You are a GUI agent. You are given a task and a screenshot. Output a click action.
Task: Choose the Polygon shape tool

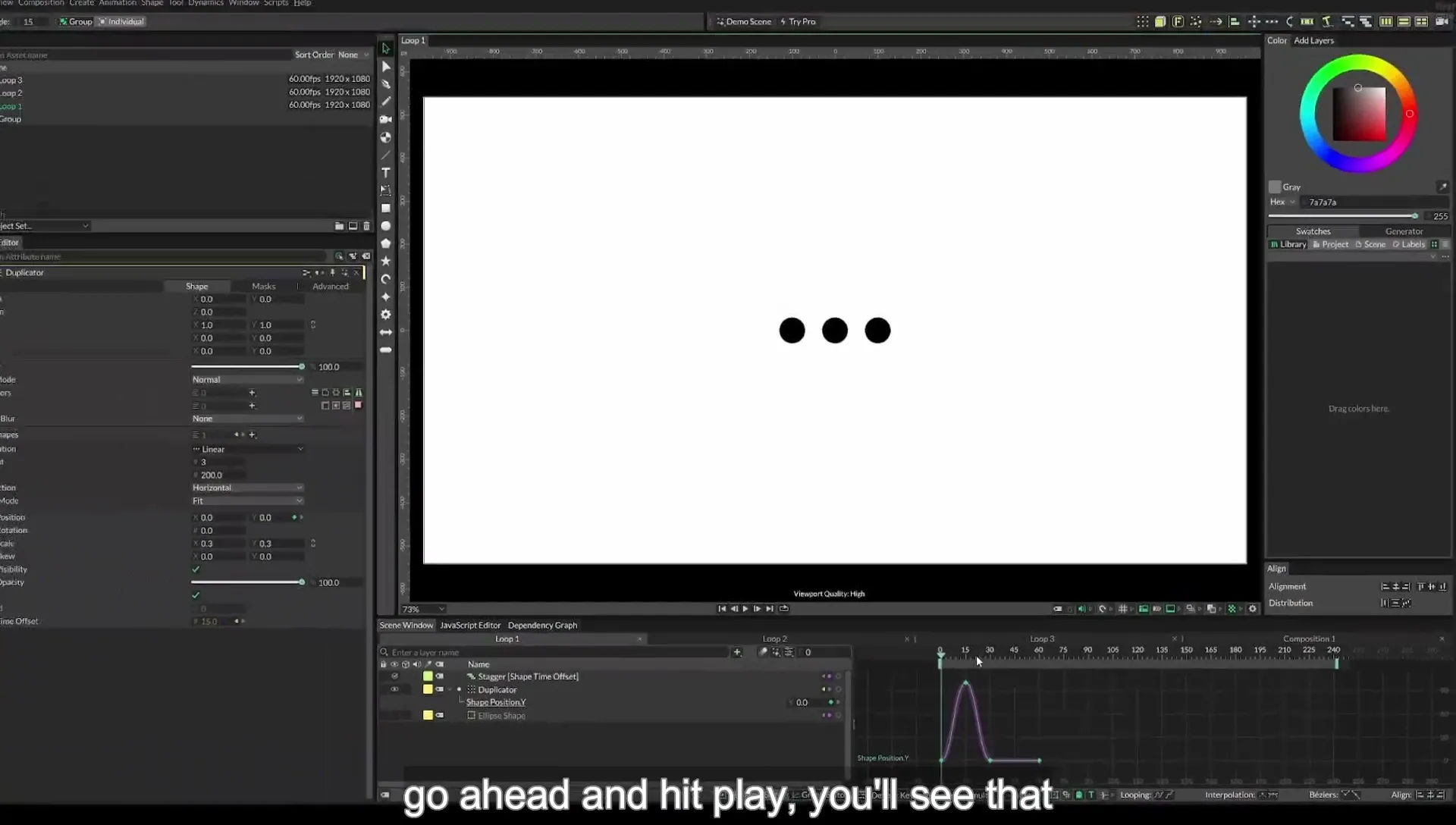[385, 243]
